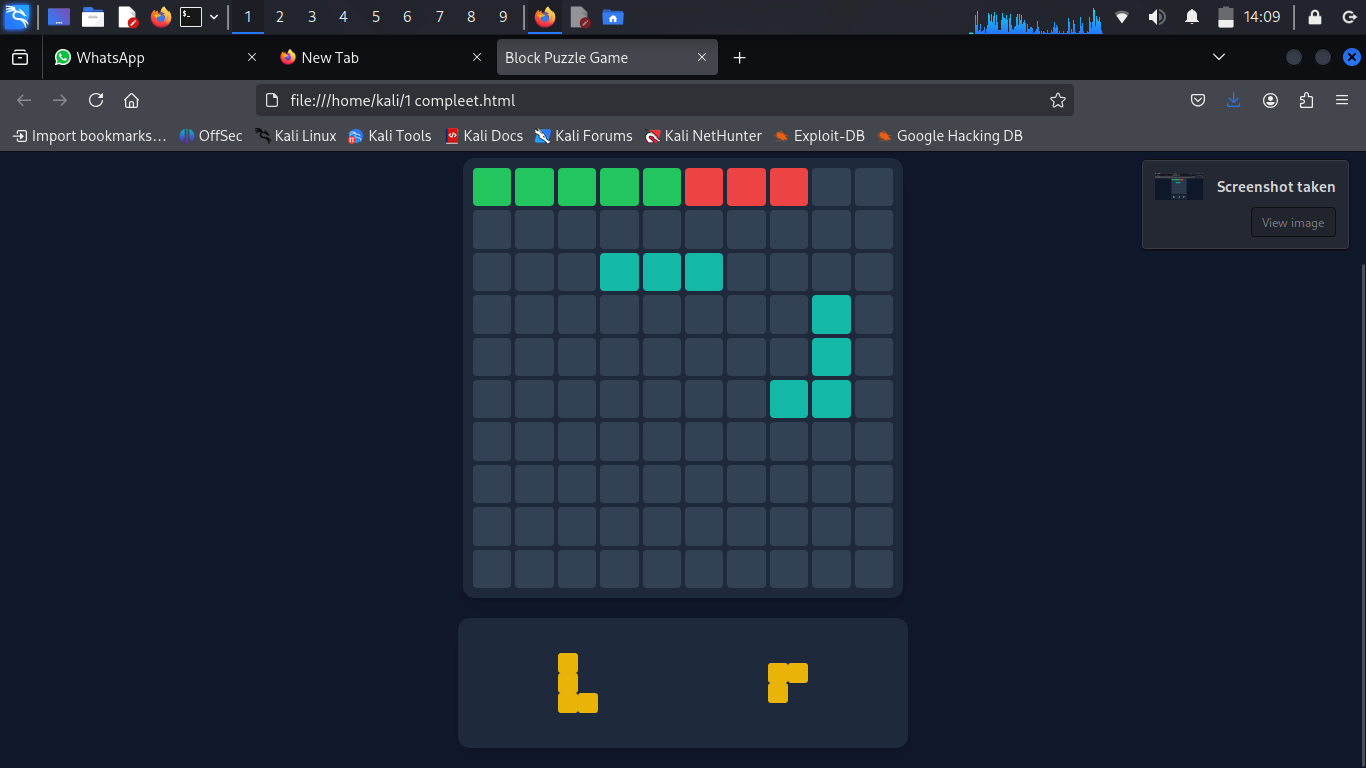
Task: Open the Firefox downloads panel
Action: (1233, 100)
